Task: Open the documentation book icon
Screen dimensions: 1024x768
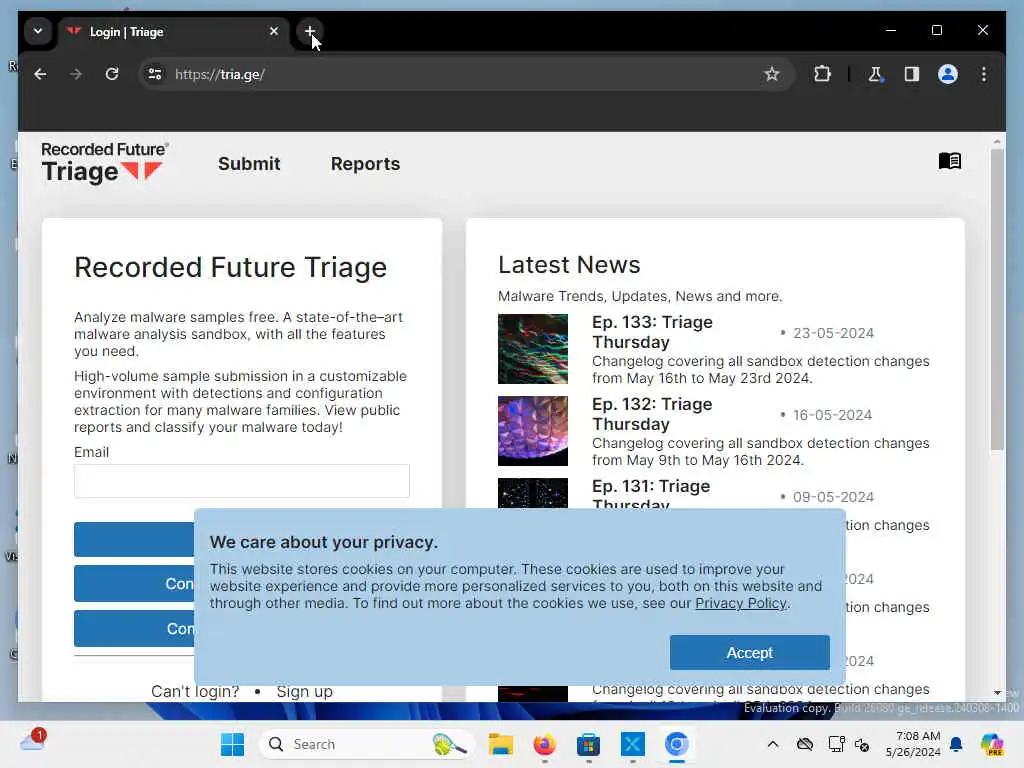Action: [950, 161]
